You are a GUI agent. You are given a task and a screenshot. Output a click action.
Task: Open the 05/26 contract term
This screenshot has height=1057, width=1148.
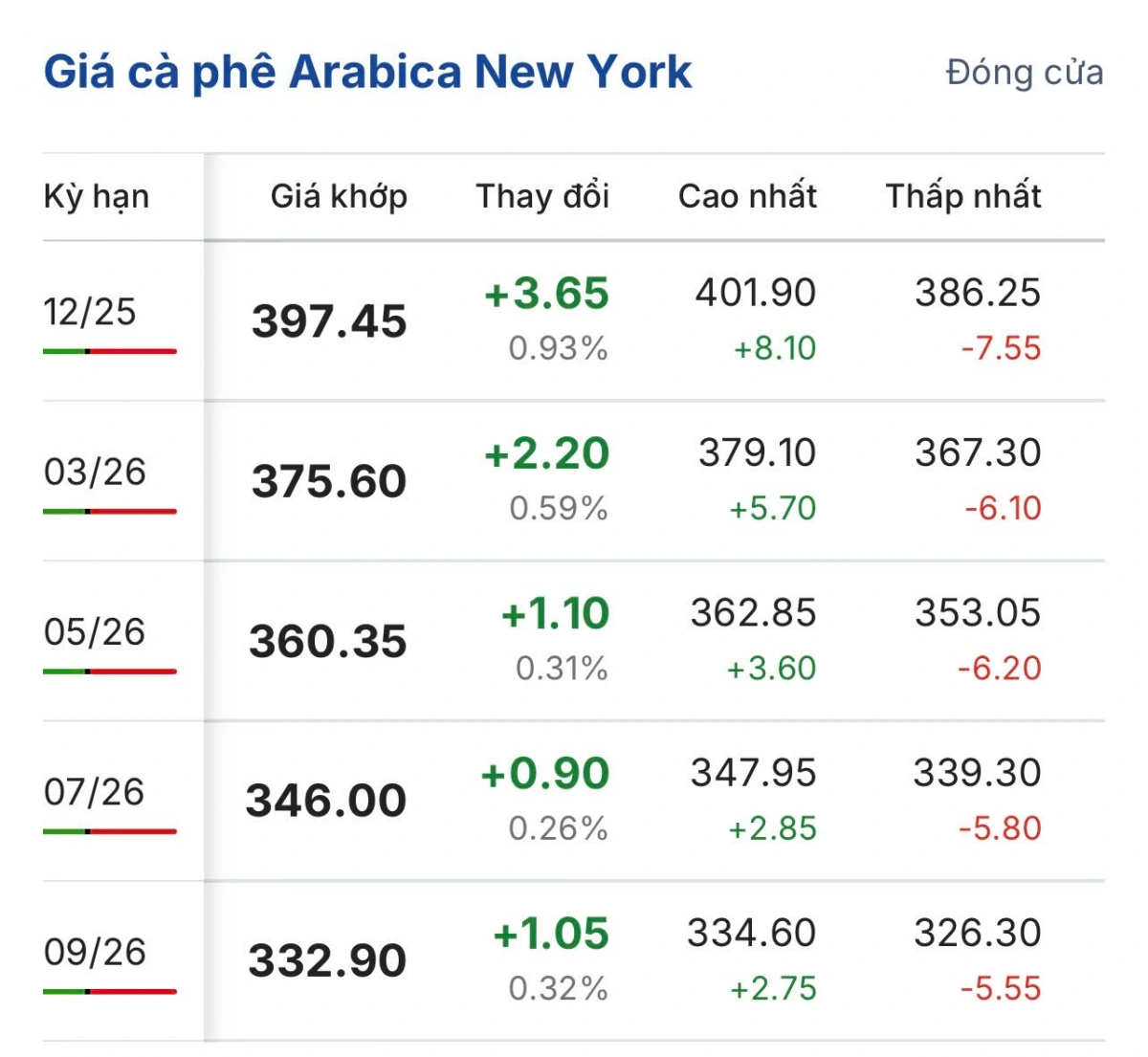95,631
